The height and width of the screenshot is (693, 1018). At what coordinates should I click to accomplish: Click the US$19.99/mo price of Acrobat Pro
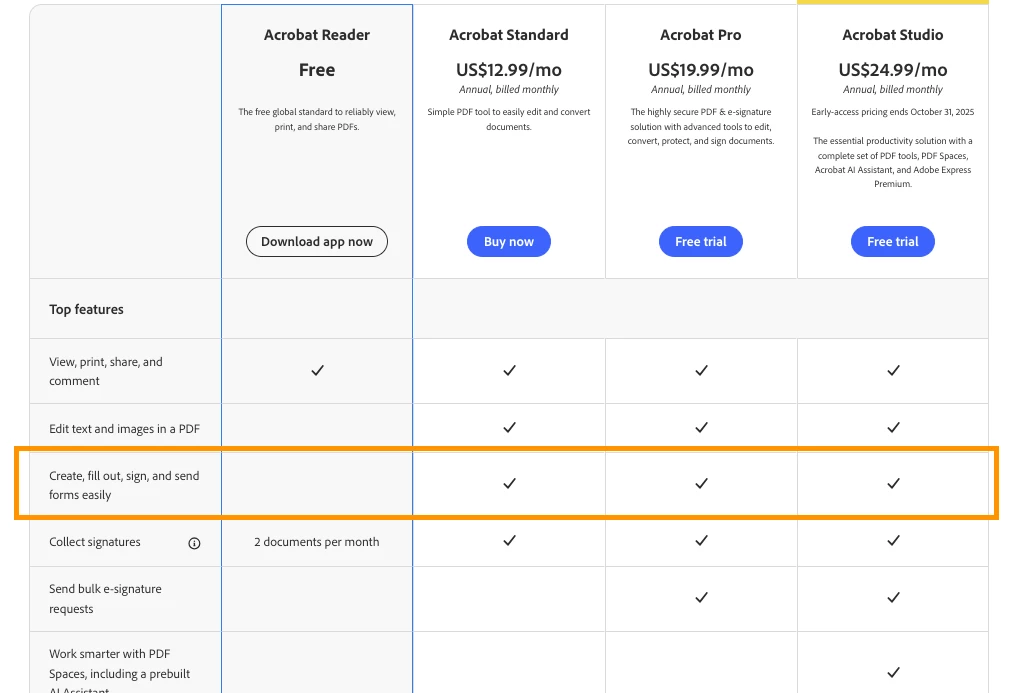click(701, 70)
